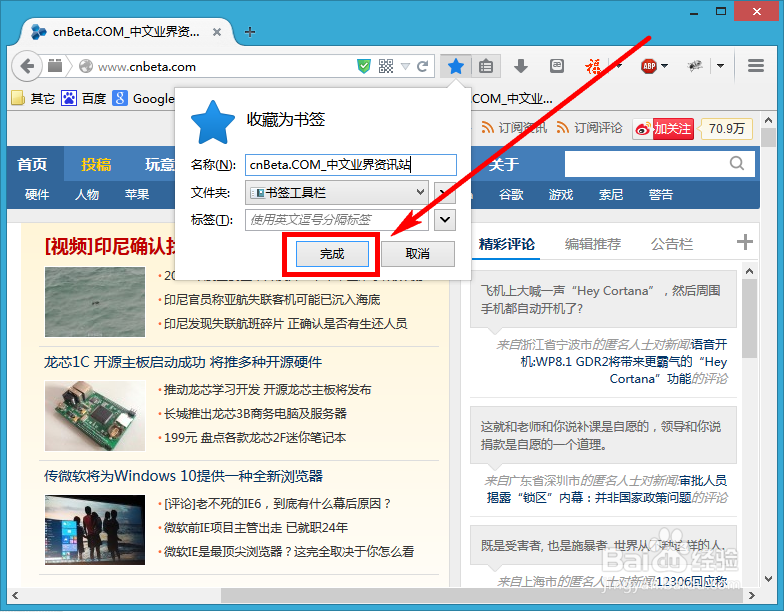Switch to the 精彩评论 tab
This screenshot has width=784, height=612.
click(x=506, y=244)
